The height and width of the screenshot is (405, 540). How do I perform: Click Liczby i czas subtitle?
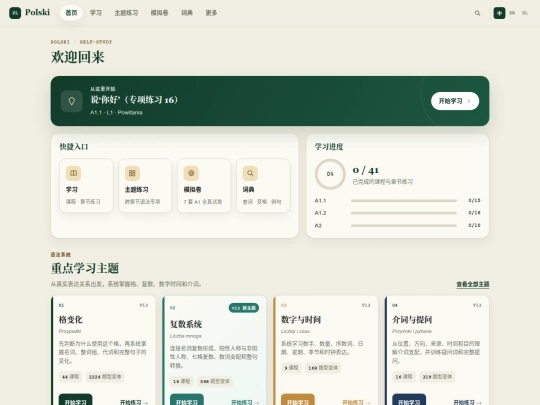(x=295, y=331)
